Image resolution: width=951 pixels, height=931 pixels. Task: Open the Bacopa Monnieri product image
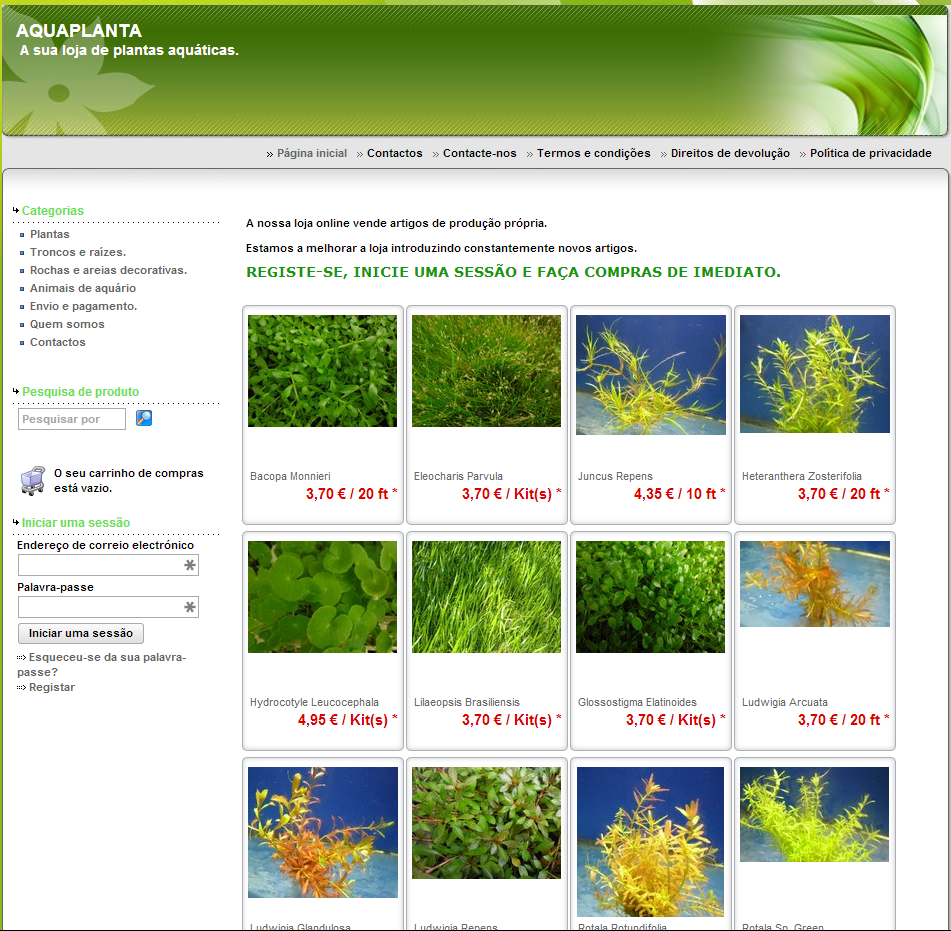pos(322,371)
